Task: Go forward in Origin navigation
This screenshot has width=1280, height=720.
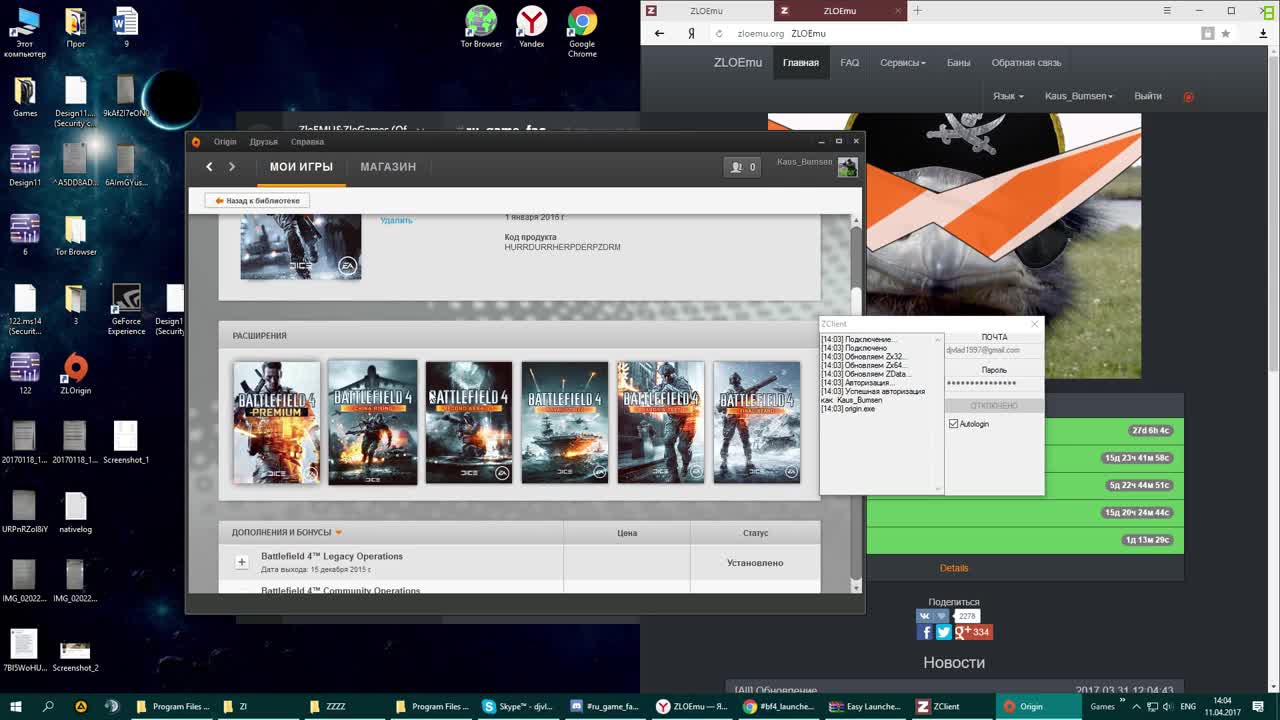Action: (x=232, y=167)
